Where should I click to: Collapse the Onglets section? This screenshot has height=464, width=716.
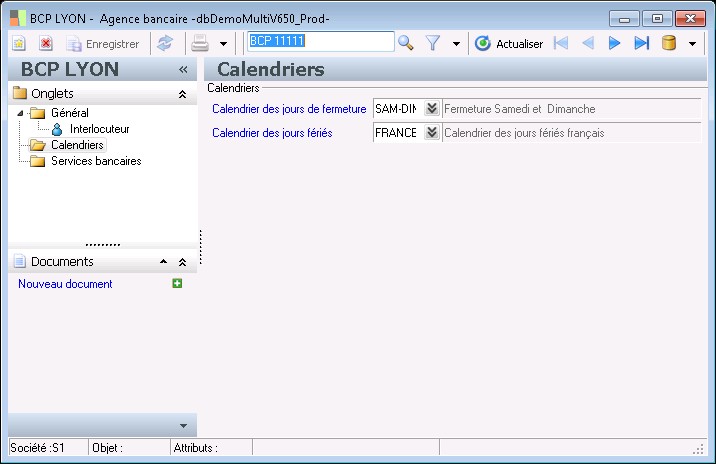[182, 94]
